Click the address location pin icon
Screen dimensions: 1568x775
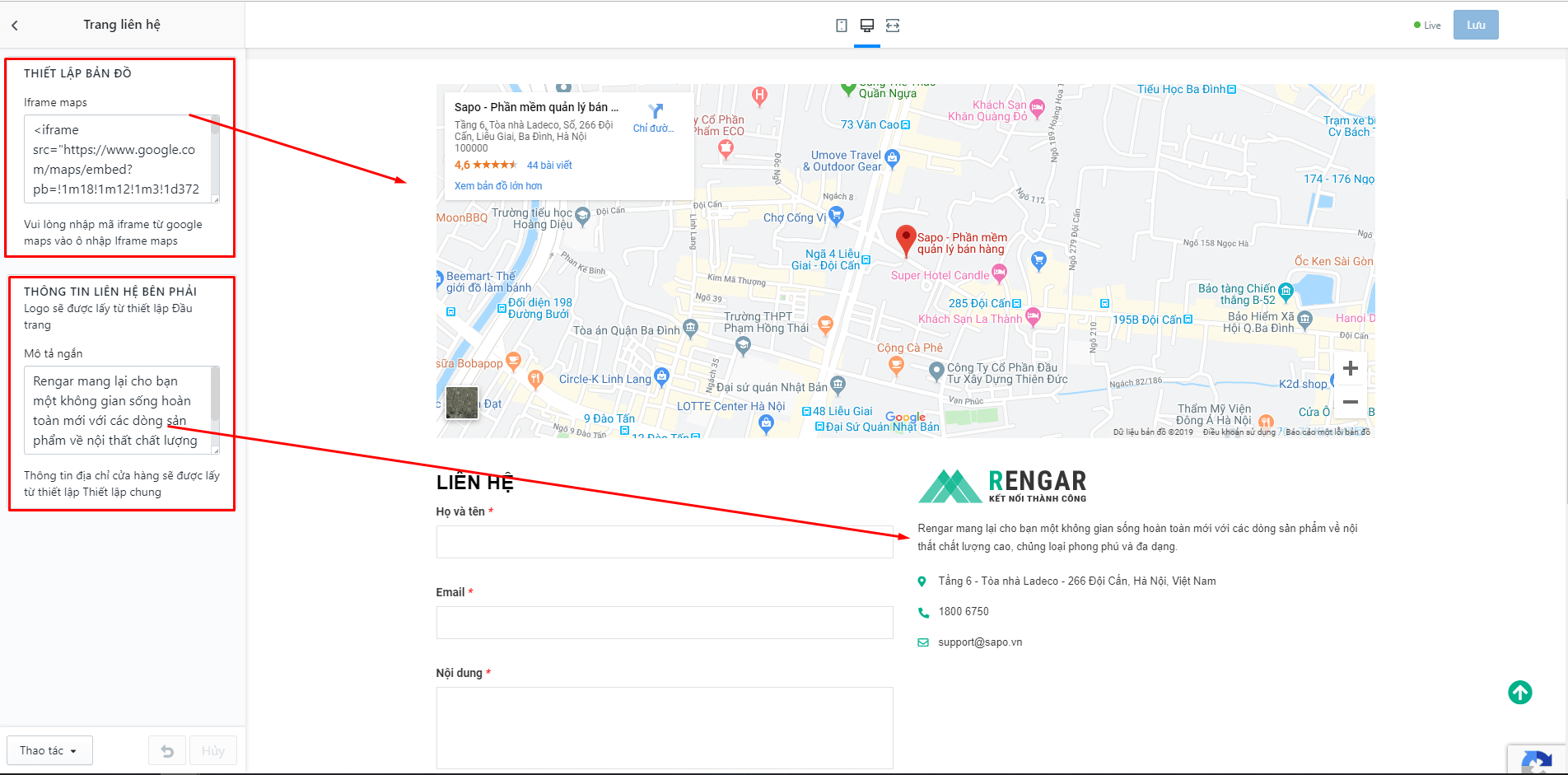point(922,581)
